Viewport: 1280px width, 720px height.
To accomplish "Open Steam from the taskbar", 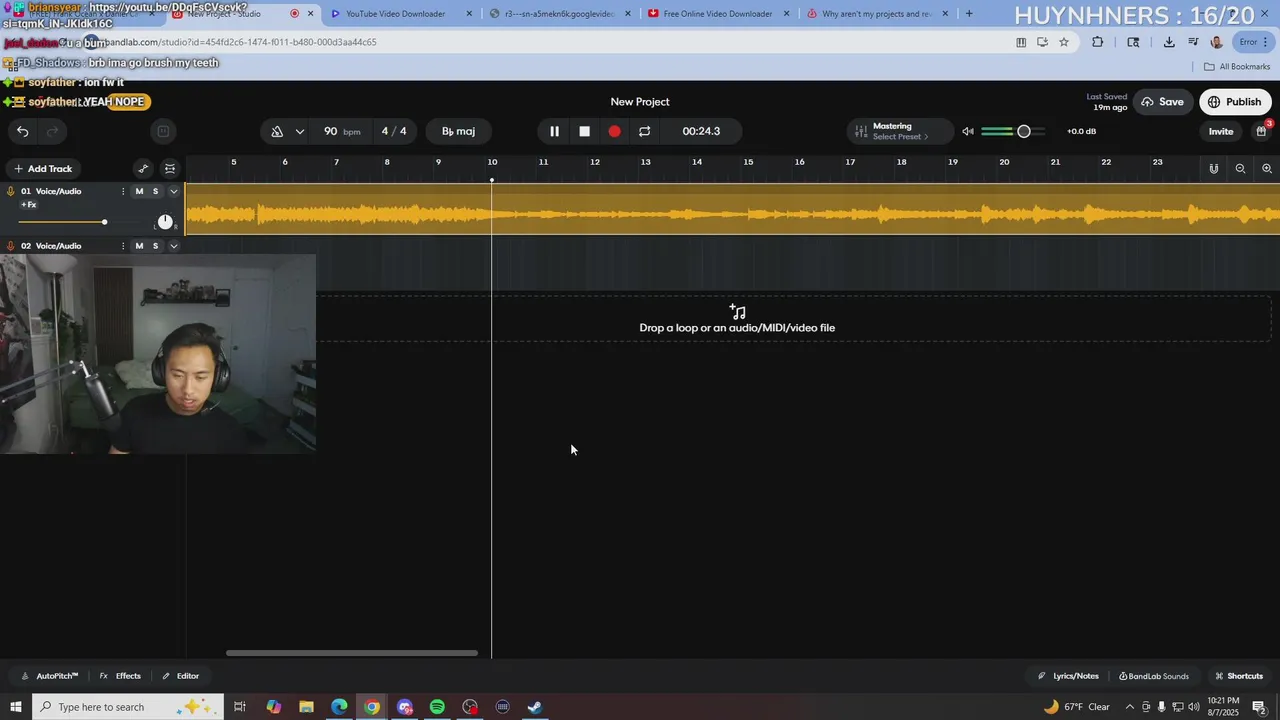I will 535,707.
